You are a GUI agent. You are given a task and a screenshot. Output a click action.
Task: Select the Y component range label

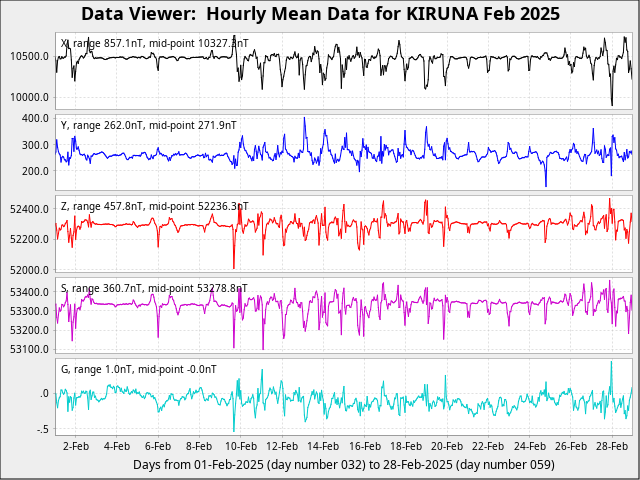(148, 126)
